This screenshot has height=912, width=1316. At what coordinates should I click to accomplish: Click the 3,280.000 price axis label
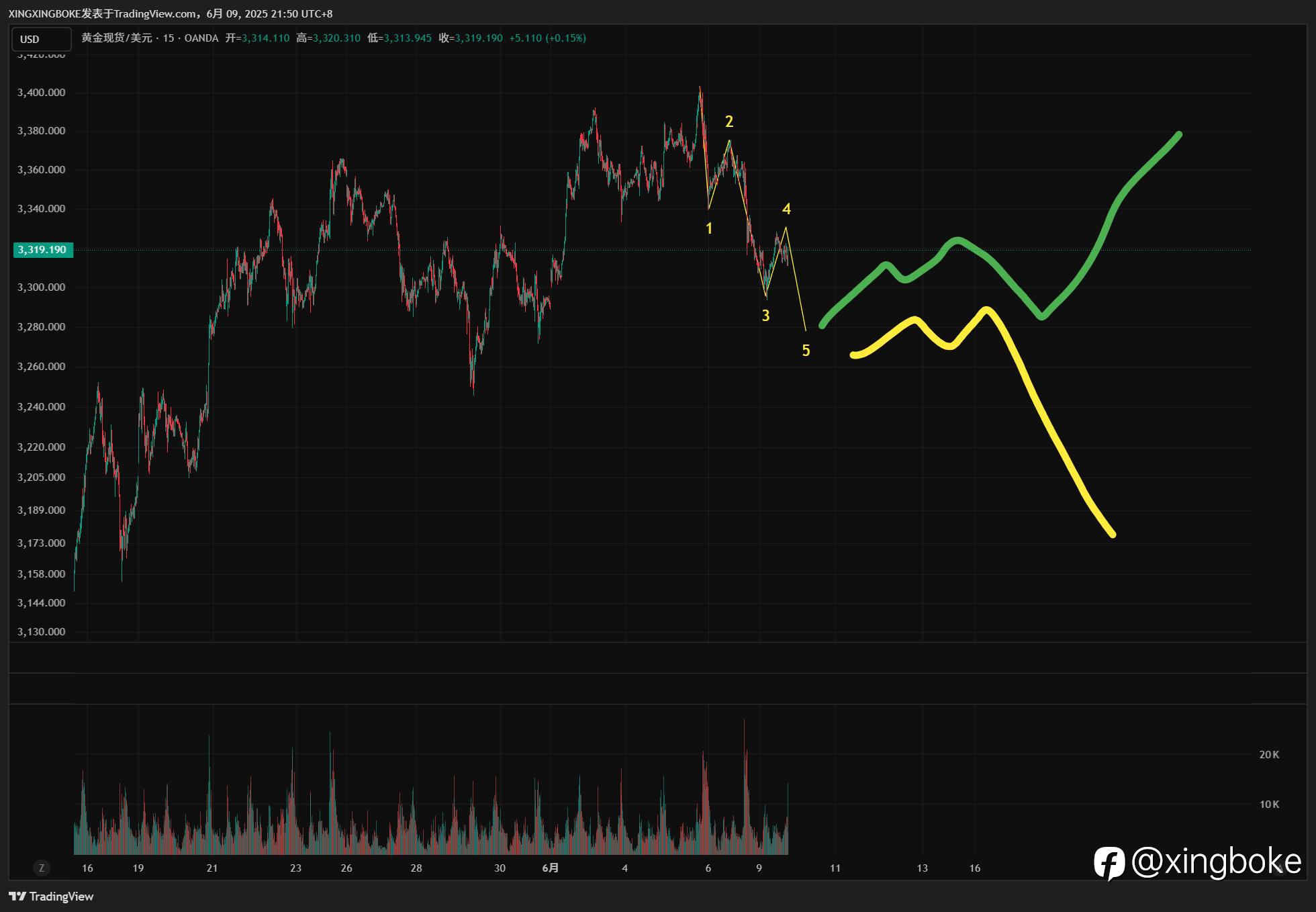pyautogui.click(x=42, y=327)
